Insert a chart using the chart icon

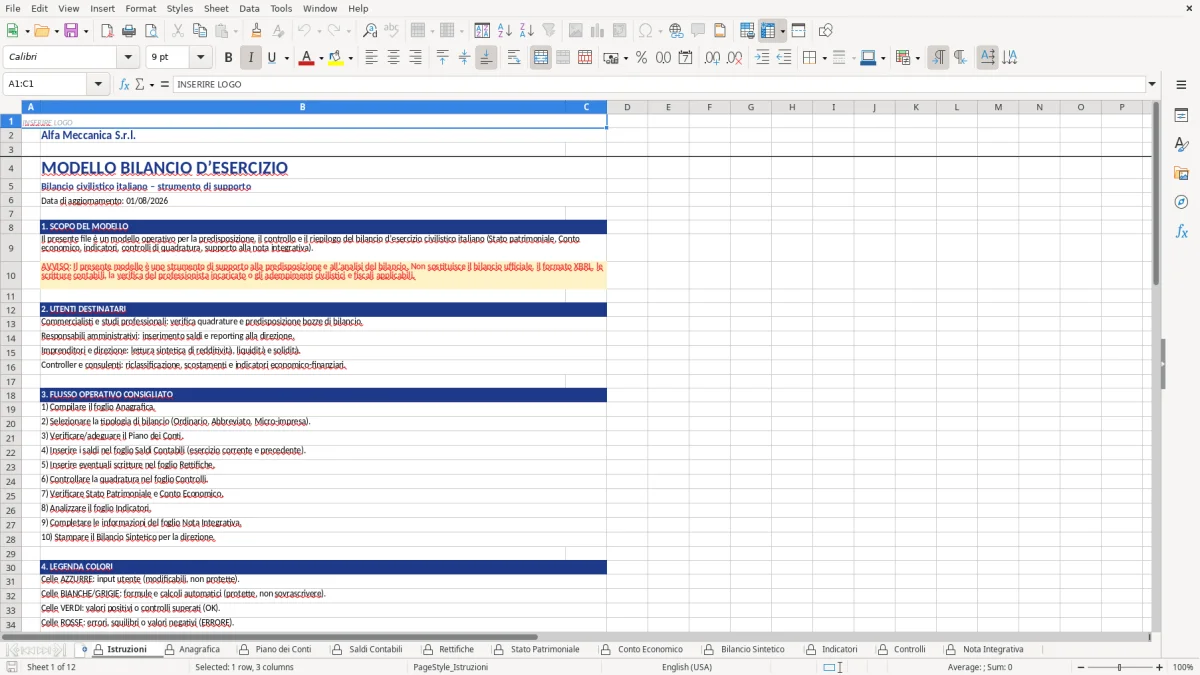[x=597, y=31]
